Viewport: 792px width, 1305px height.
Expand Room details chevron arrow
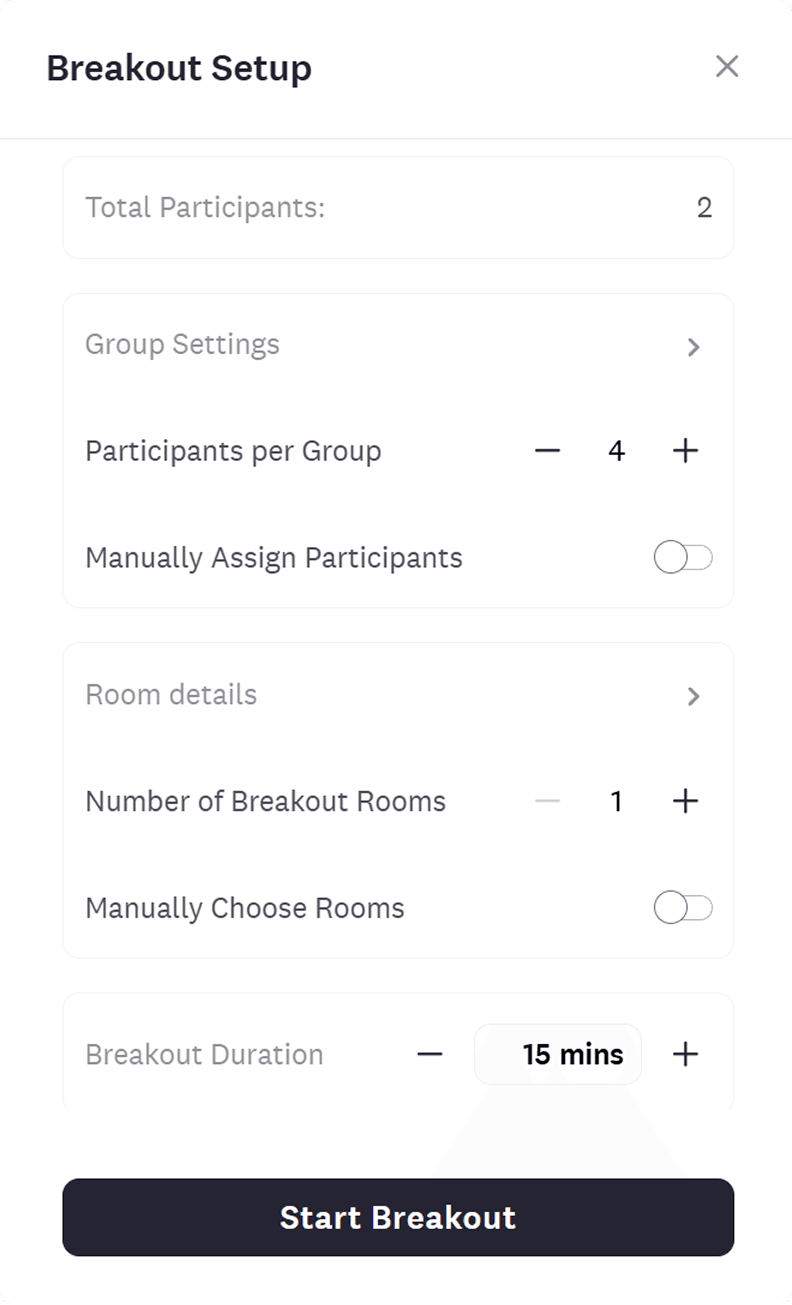pos(694,697)
